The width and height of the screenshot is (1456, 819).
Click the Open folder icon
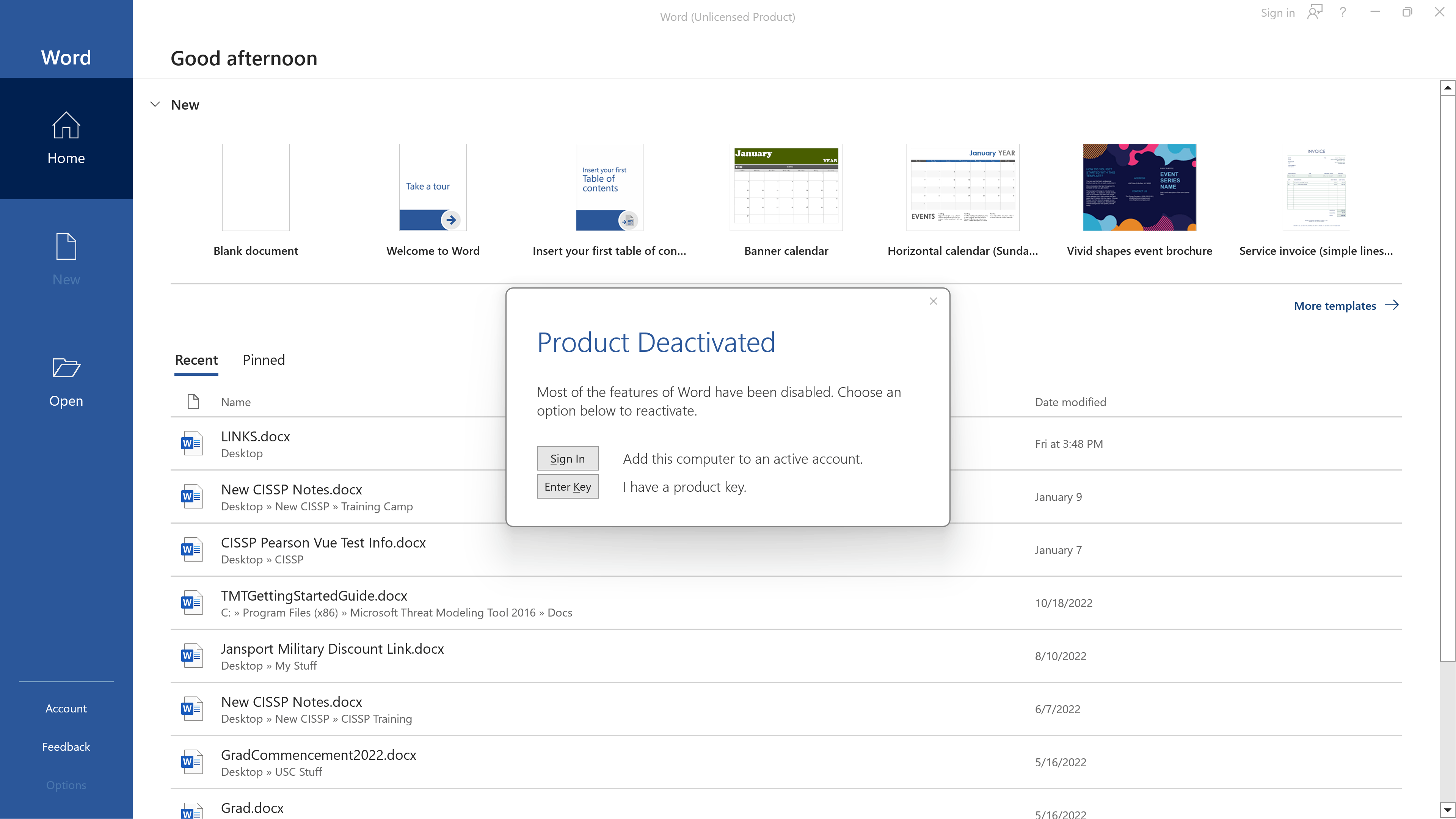66,368
